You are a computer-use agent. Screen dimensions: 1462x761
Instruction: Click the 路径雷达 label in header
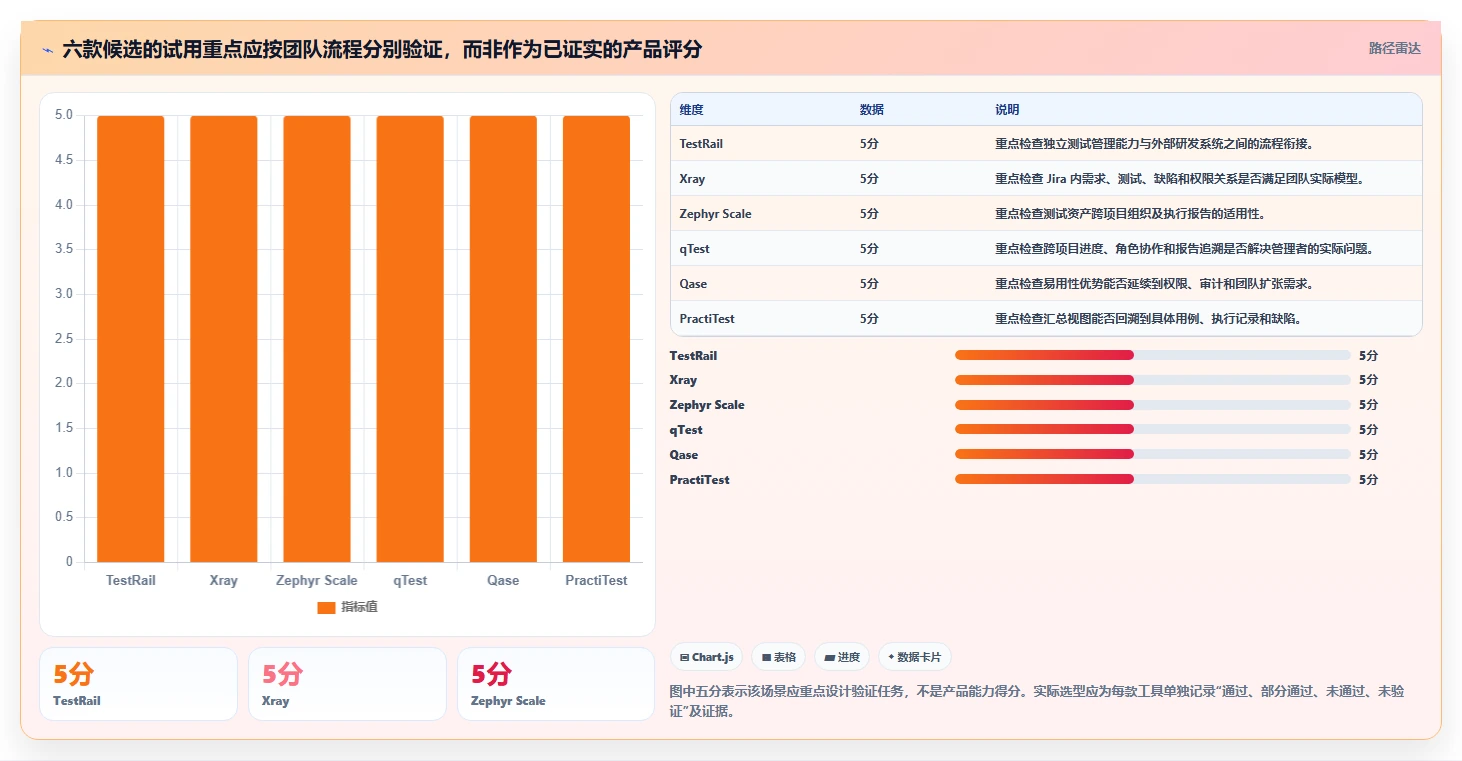[x=1394, y=48]
